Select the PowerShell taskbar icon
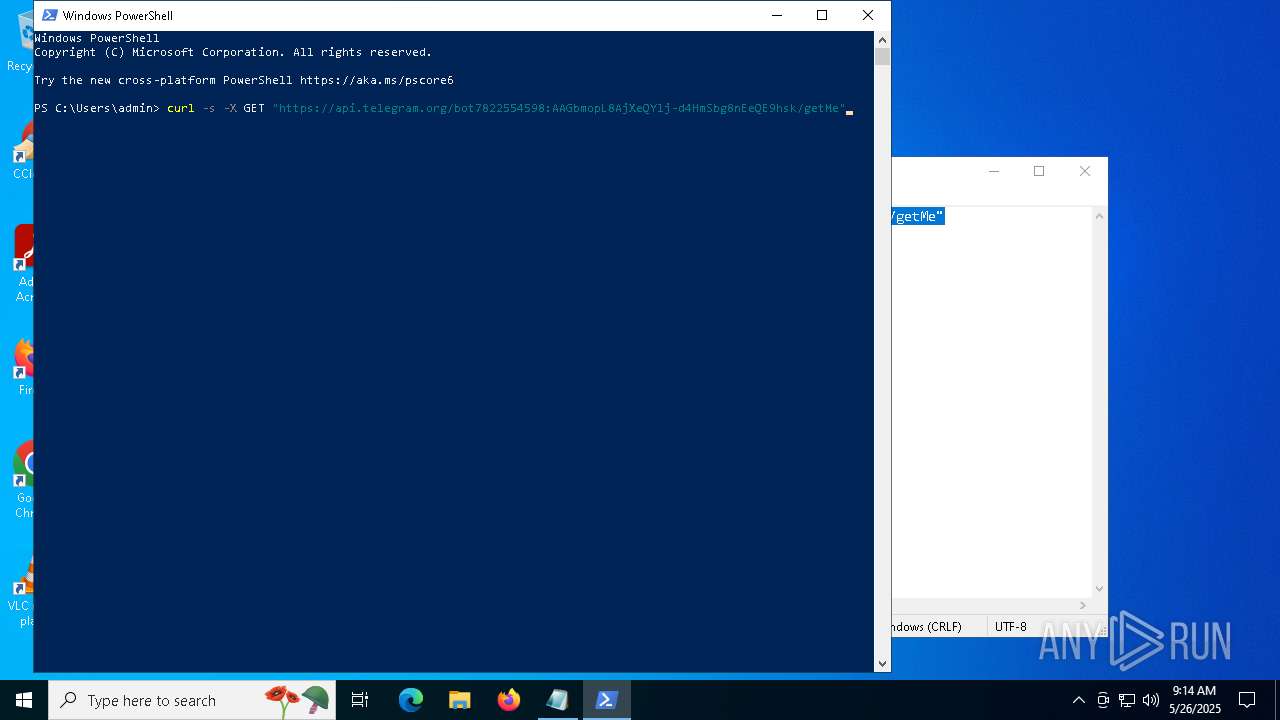The image size is (1280, 720). pos(606,700)
